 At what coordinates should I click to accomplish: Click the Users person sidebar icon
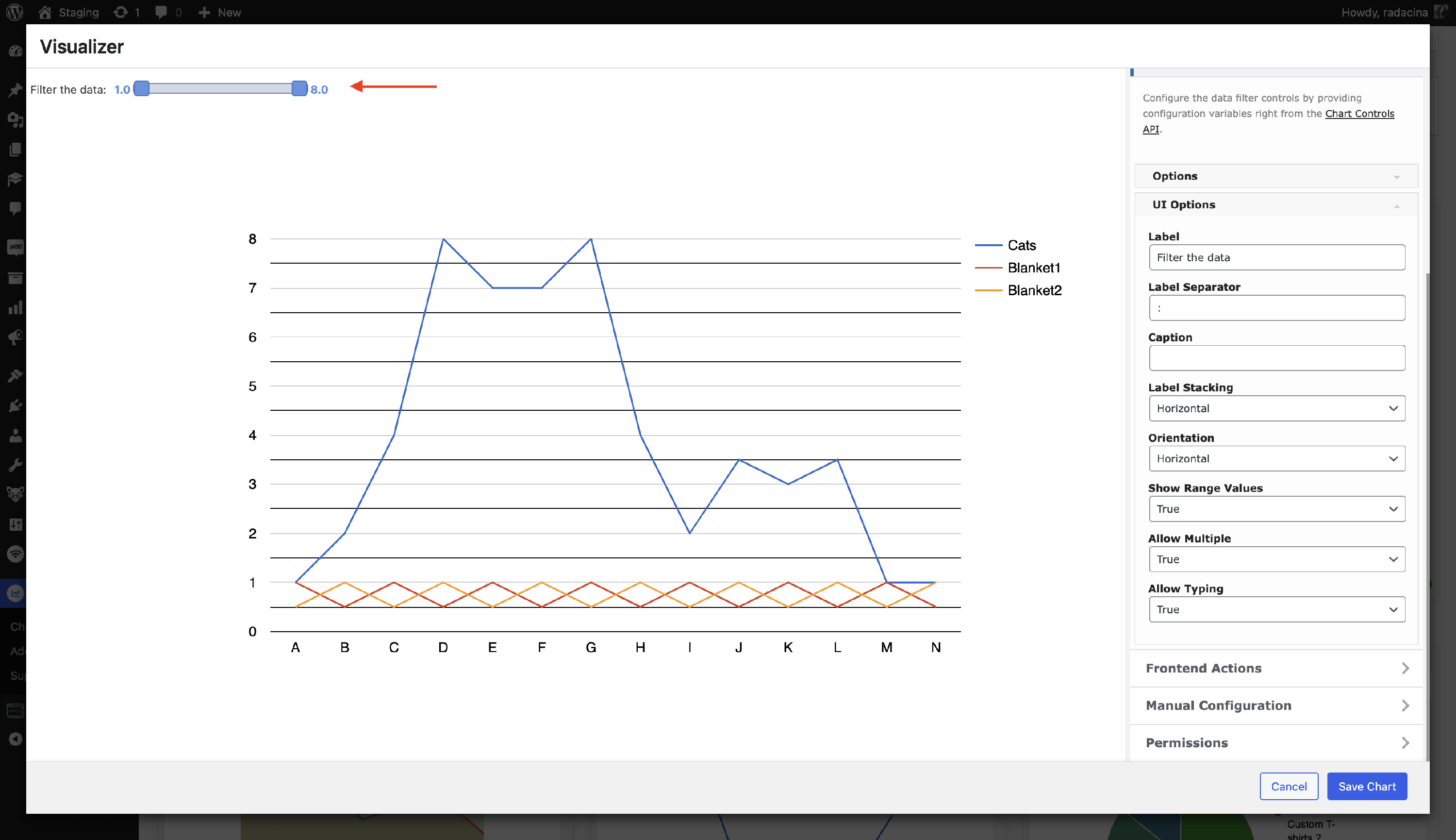click(15, 436)
